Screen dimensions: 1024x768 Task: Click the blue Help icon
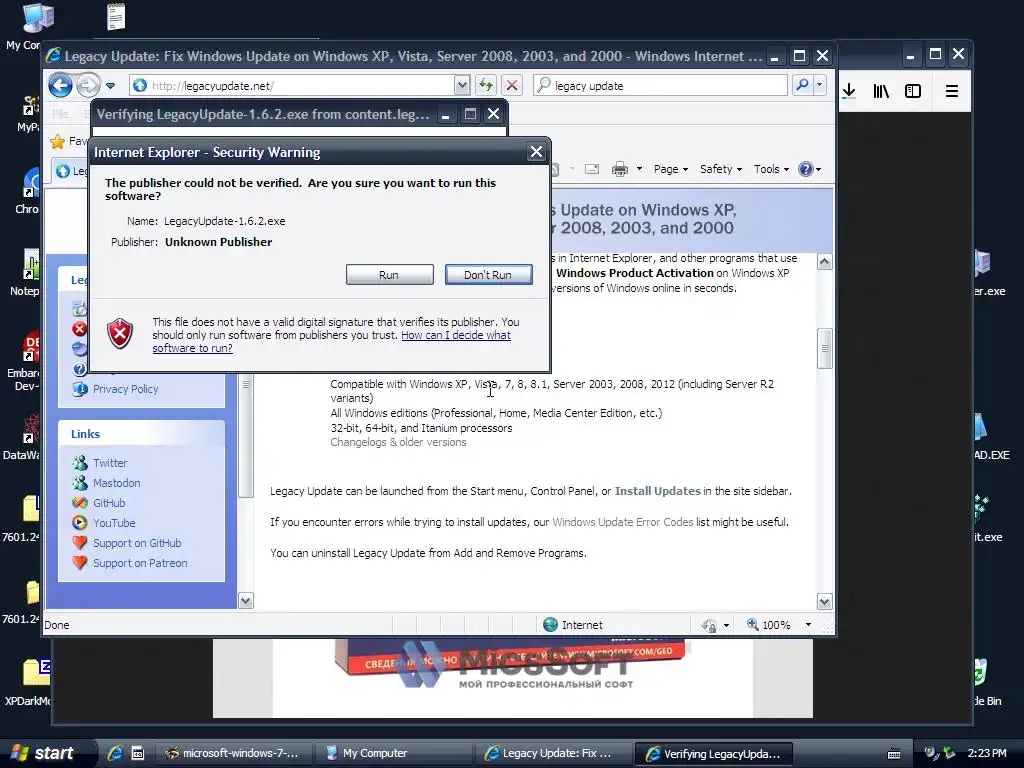tap(806, 169)
